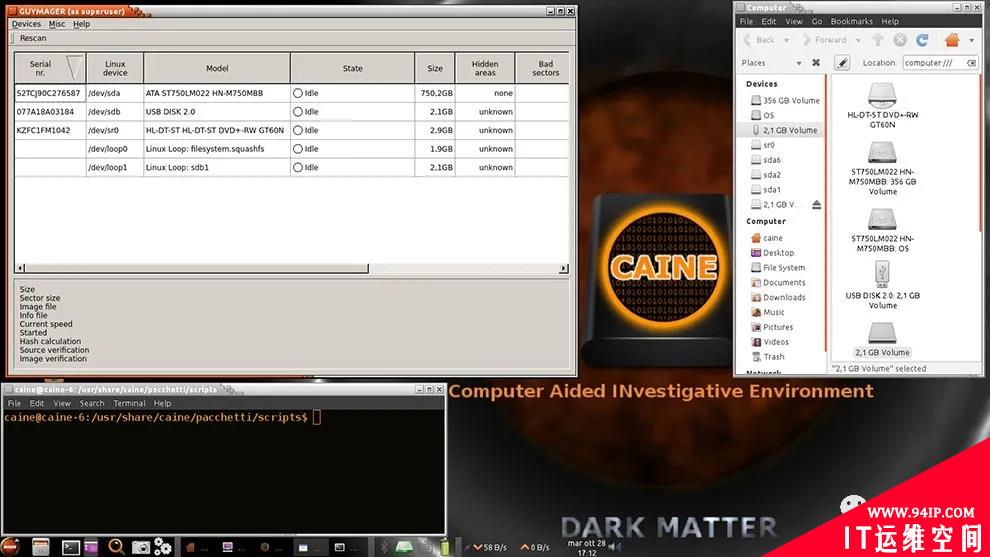990x557 pixels.
Task: Go up one folder level
Action: tap(878, 40)
